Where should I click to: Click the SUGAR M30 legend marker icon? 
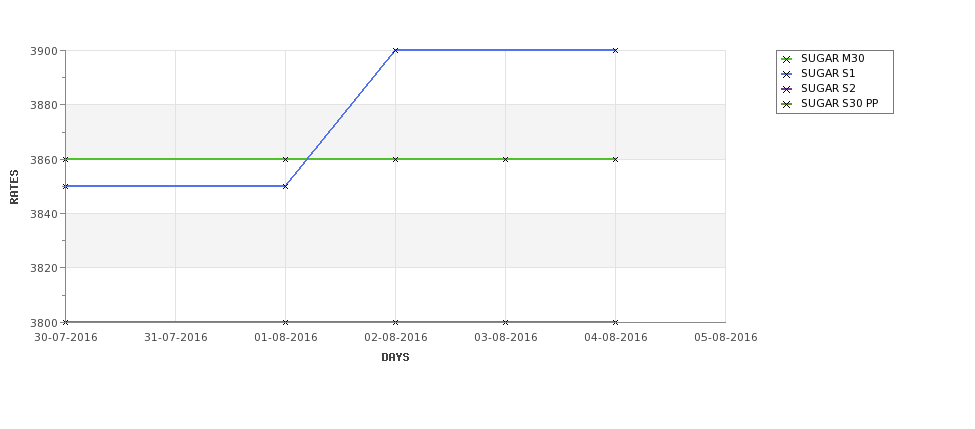787,59
